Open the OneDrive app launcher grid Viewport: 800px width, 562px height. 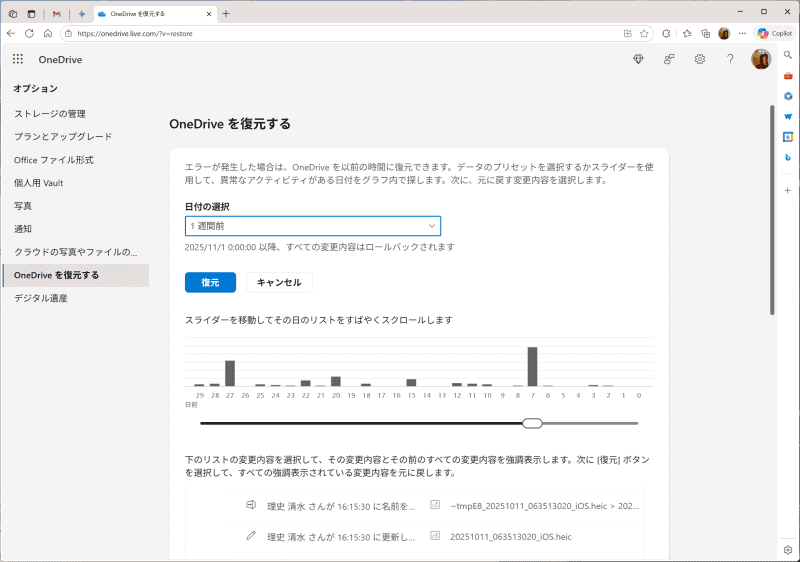point(18,59)
